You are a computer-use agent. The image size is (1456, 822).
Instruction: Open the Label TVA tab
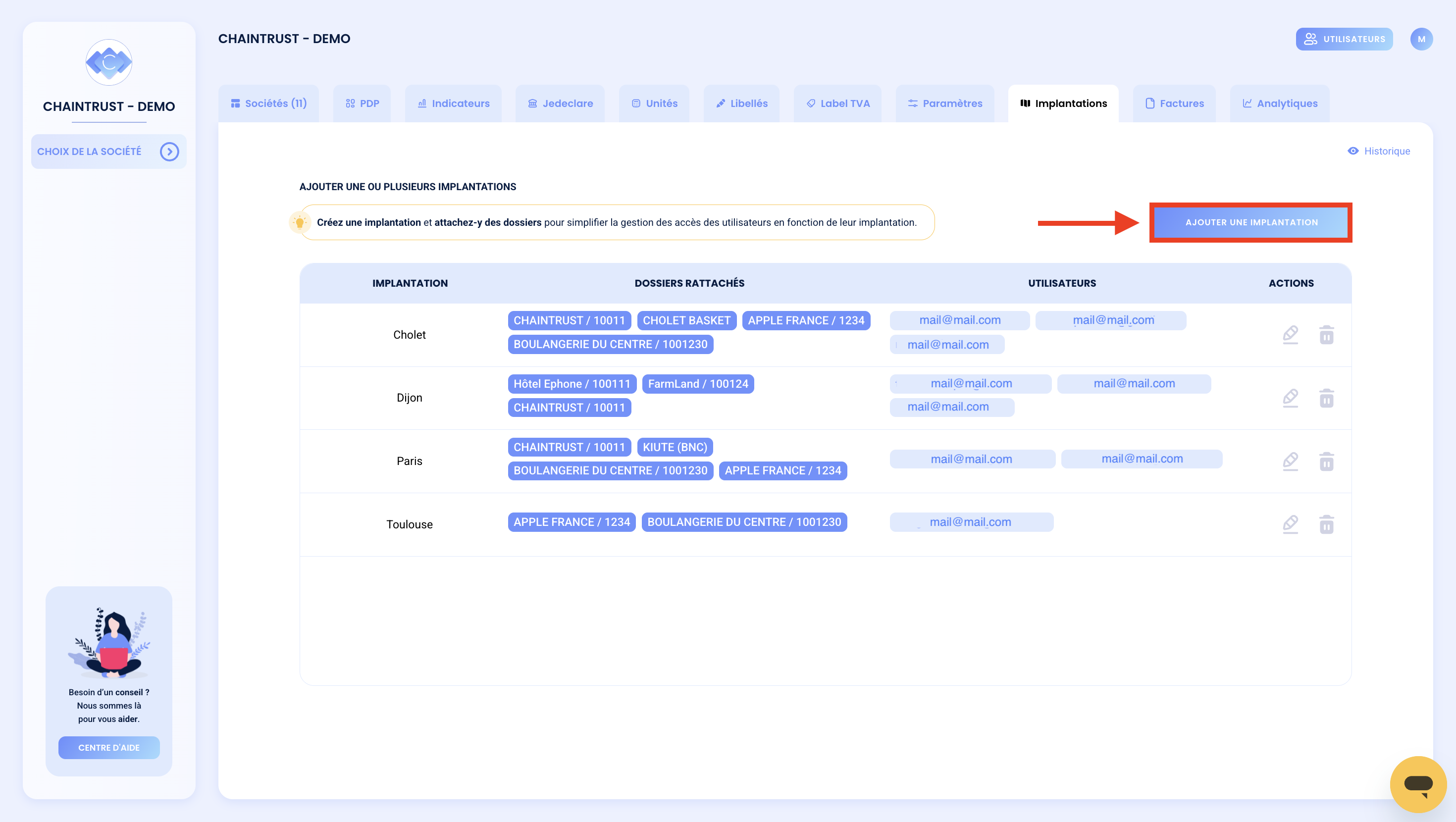[x=837, y=103]
